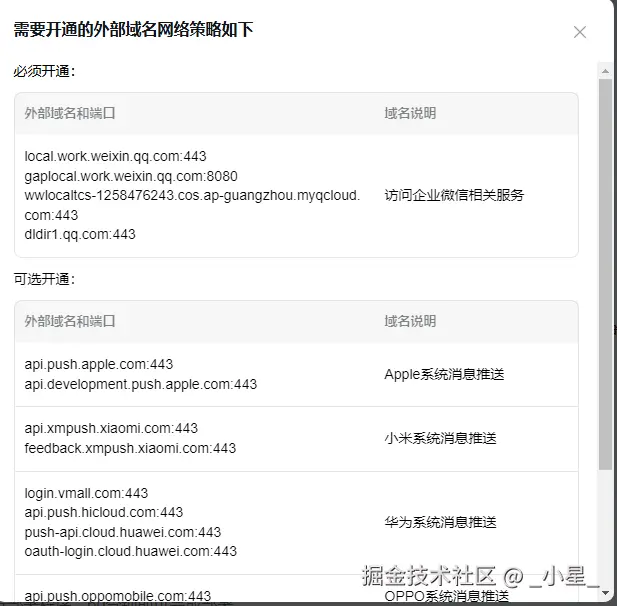Select dldir1.qq.com:443 entry
This screenshot has width=617, height=606.
[x=80, y=235]
